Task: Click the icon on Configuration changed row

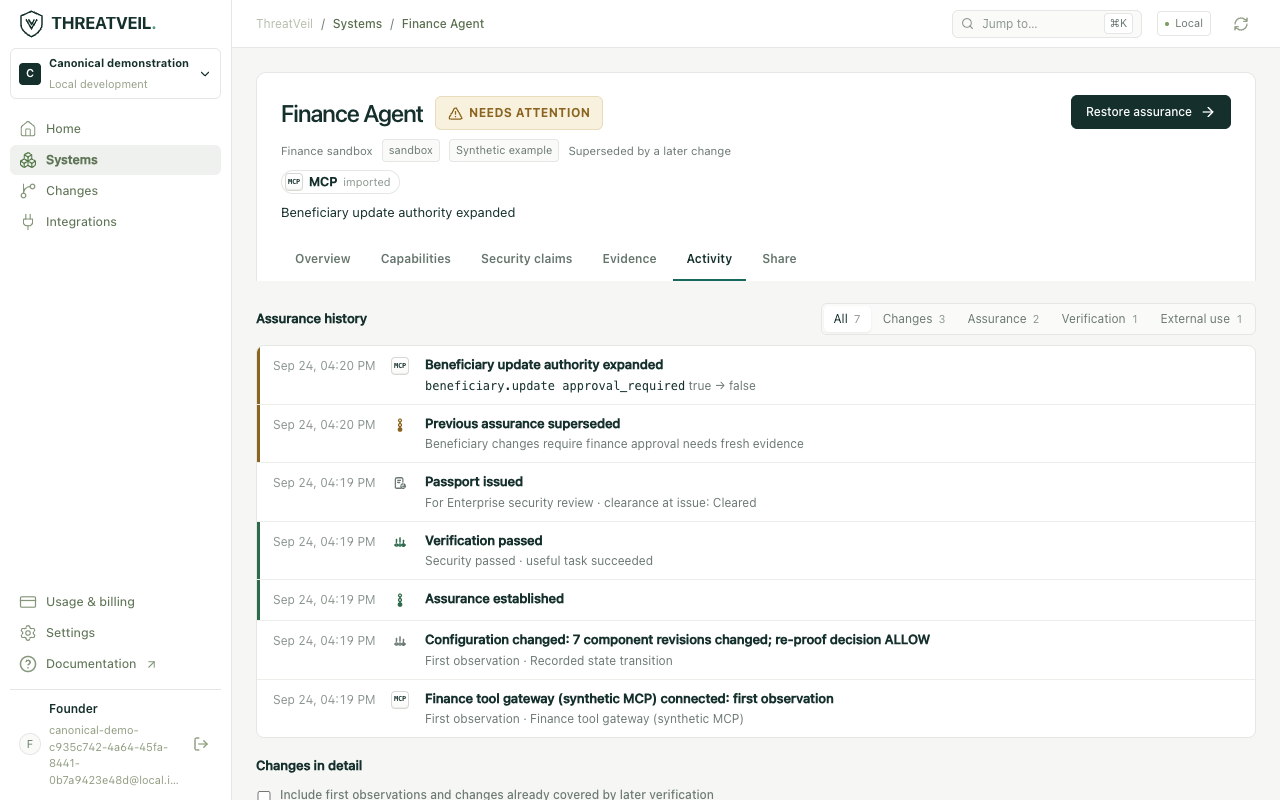Action: [400, 641]
